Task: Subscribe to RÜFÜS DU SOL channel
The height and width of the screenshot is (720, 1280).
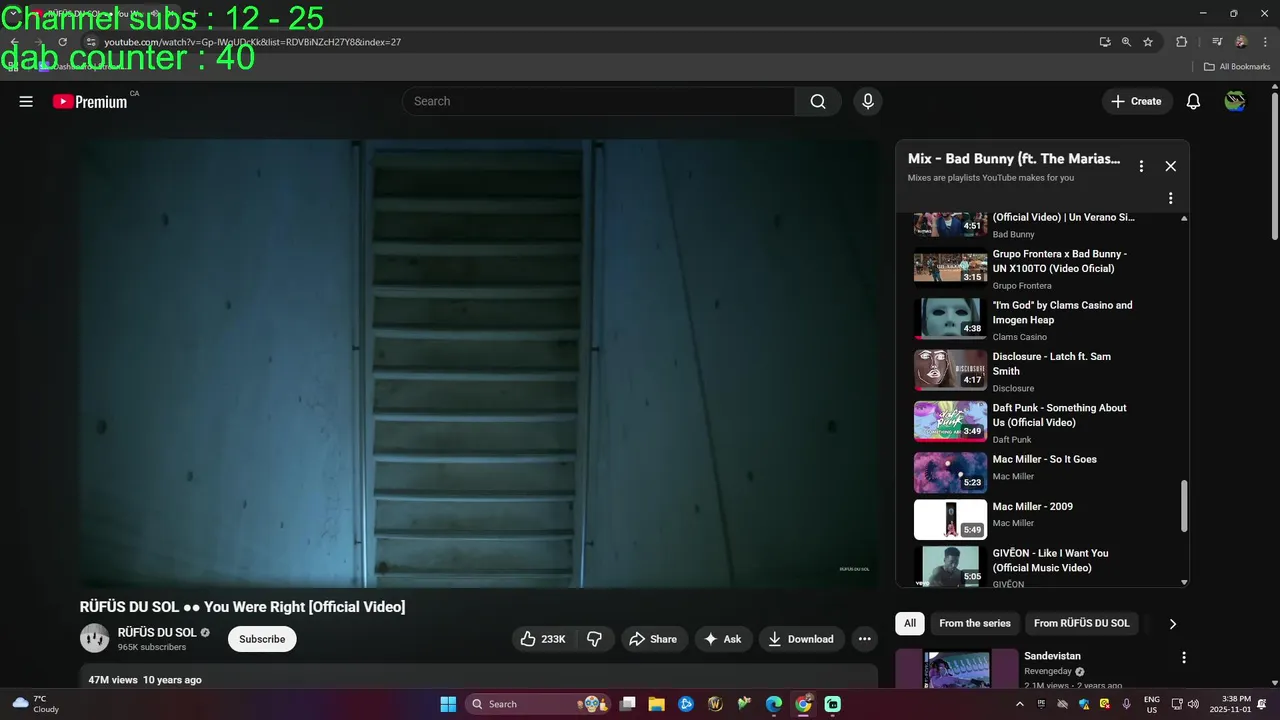Action: (x=262, y=639)
